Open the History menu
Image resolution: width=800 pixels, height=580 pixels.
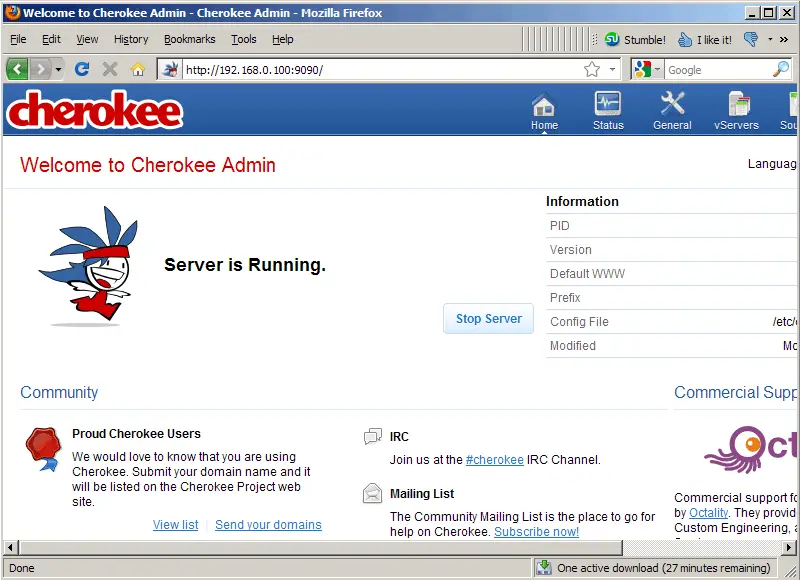(x=131, y=39)
